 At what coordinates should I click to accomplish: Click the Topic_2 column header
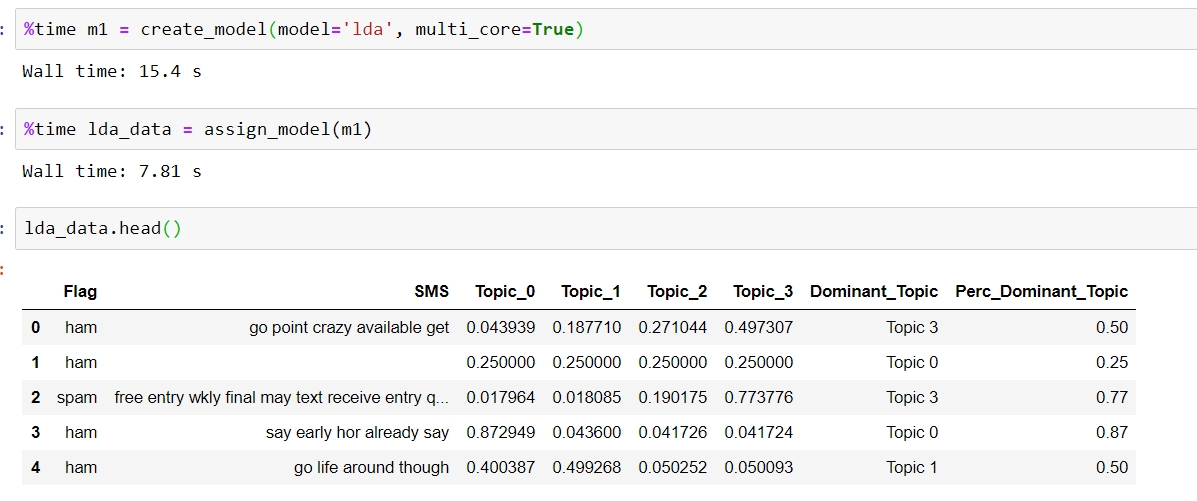(x=677, y=292)
